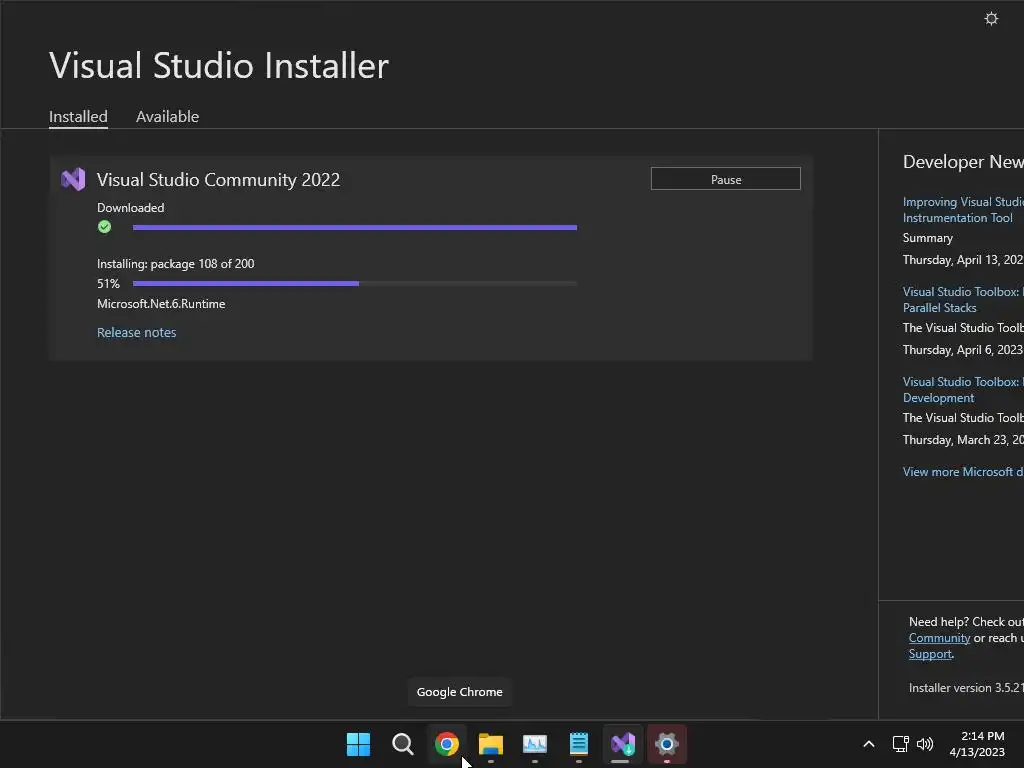This screenshot has height=768, width=1024.
Task: Click the Google Chrome tooltip label
Action: click(x=460, y=692)
